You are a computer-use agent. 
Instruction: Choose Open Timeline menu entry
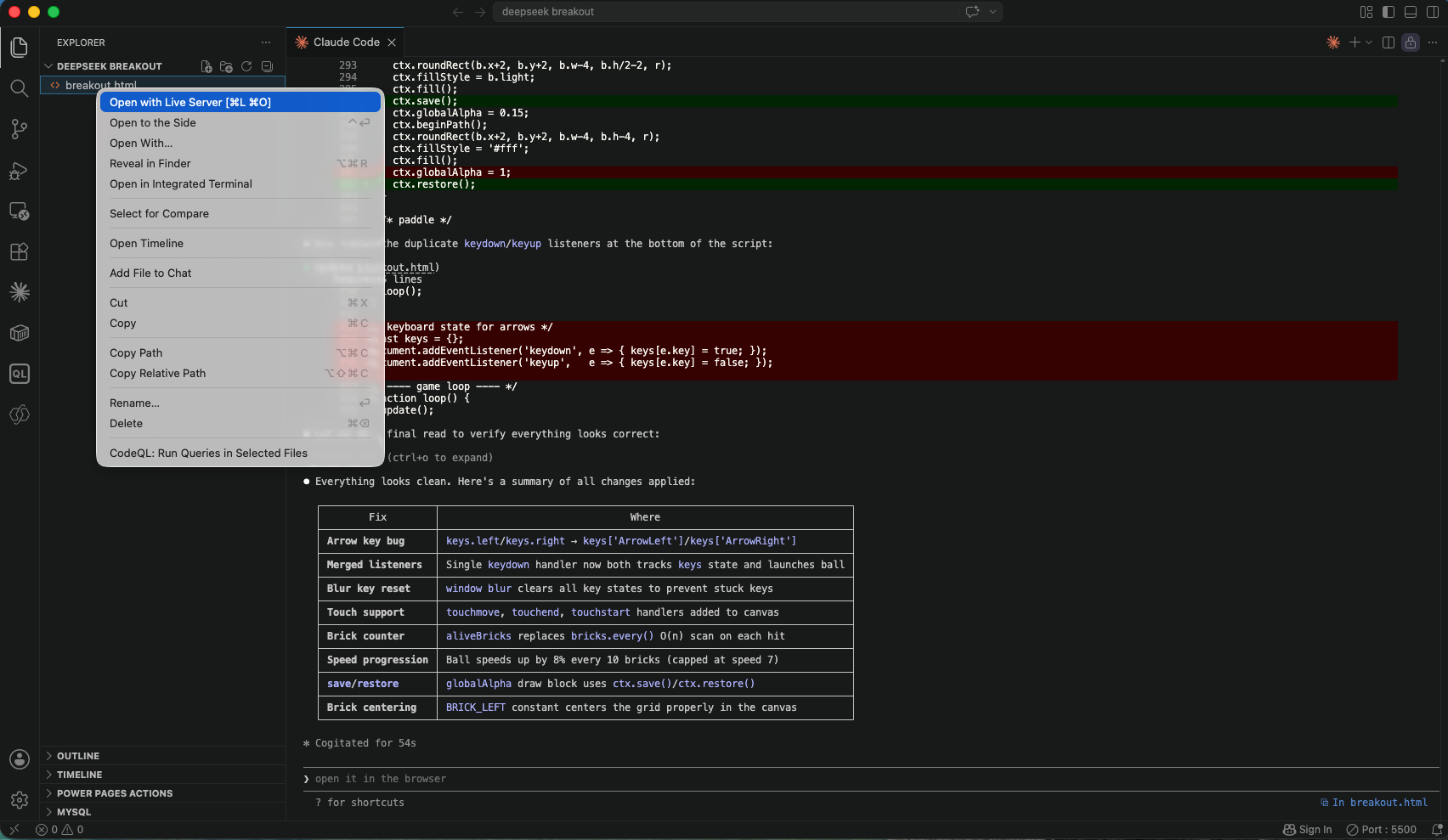click(240, 243)
